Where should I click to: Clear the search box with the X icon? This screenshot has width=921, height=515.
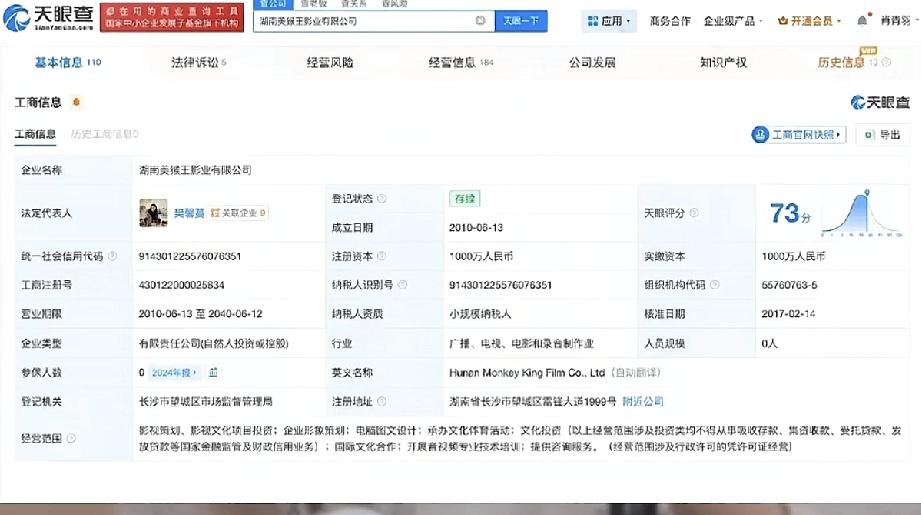coord(480,21)
